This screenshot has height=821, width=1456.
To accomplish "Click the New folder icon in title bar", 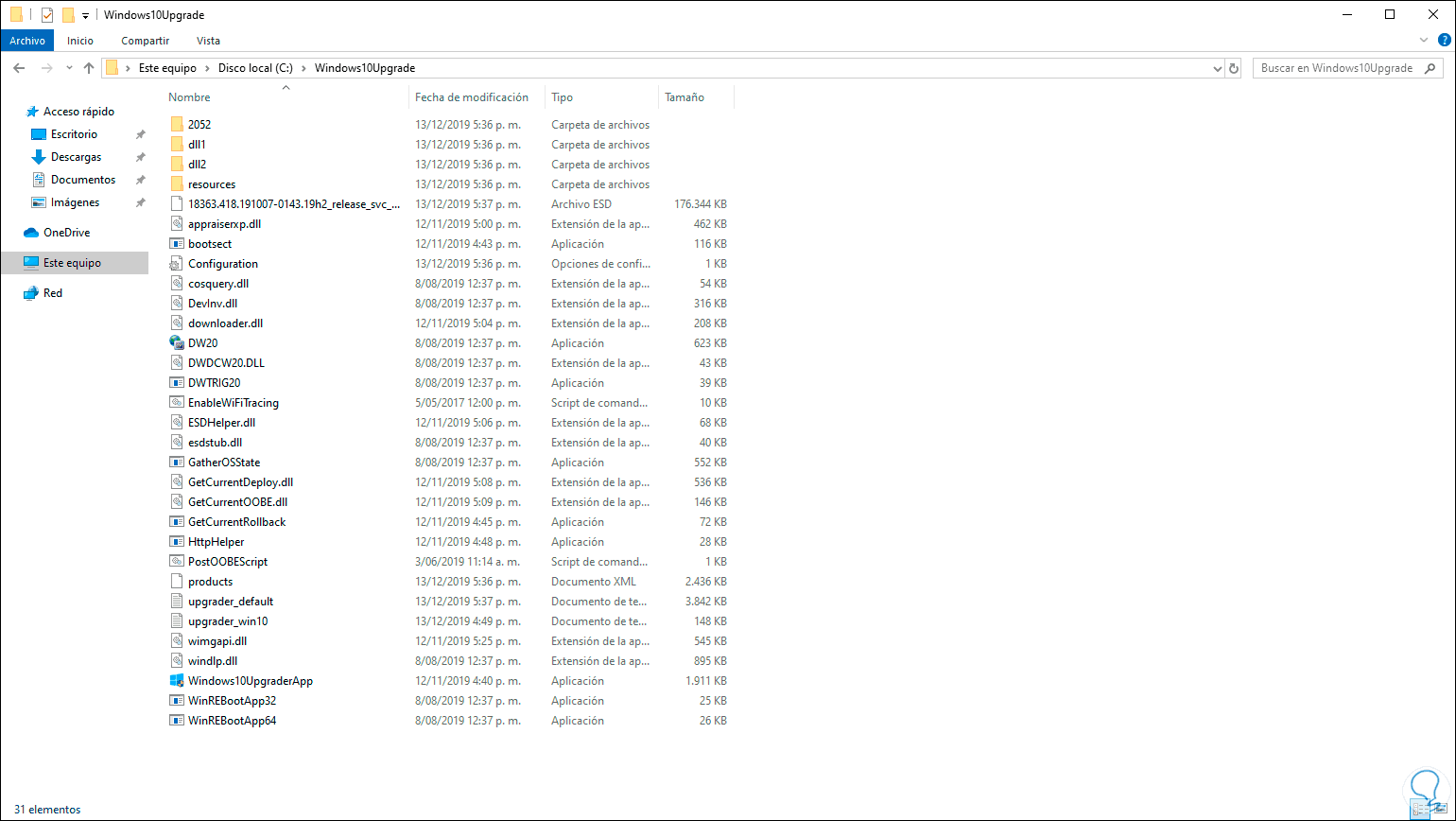I will pyautogui.click(x=68, y=15).
